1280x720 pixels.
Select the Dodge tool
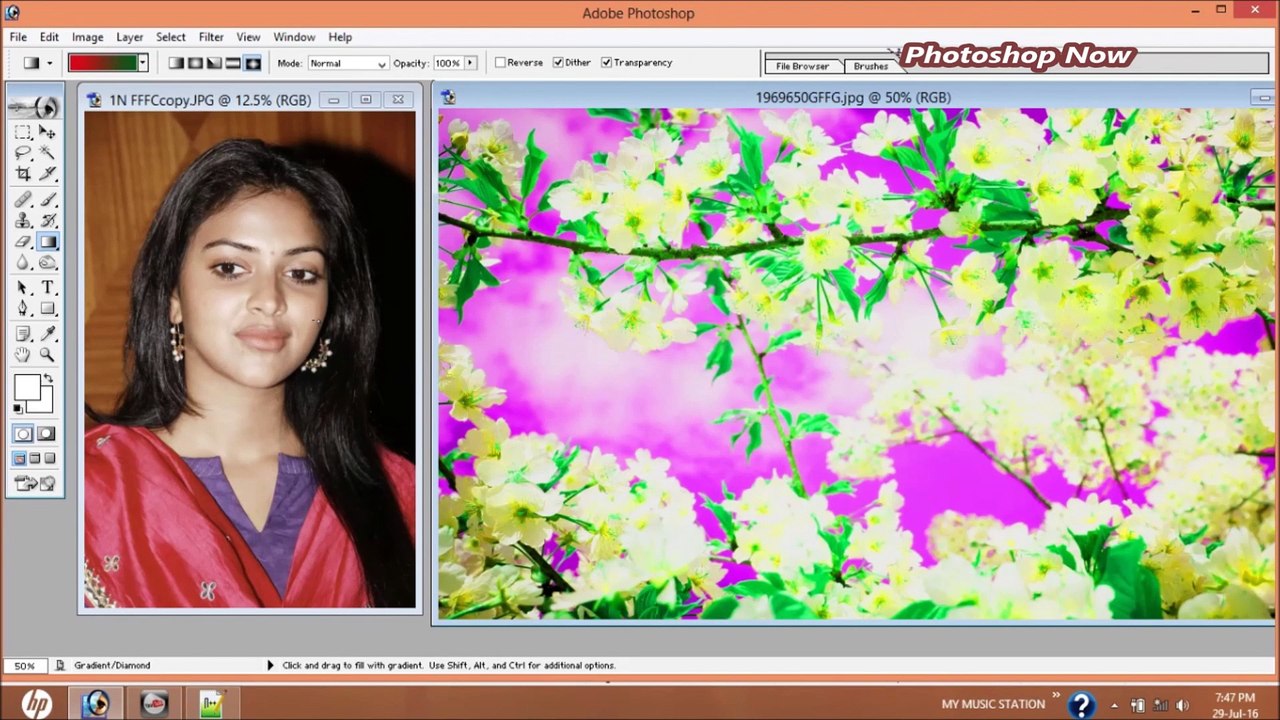click(x=47, y=263)
